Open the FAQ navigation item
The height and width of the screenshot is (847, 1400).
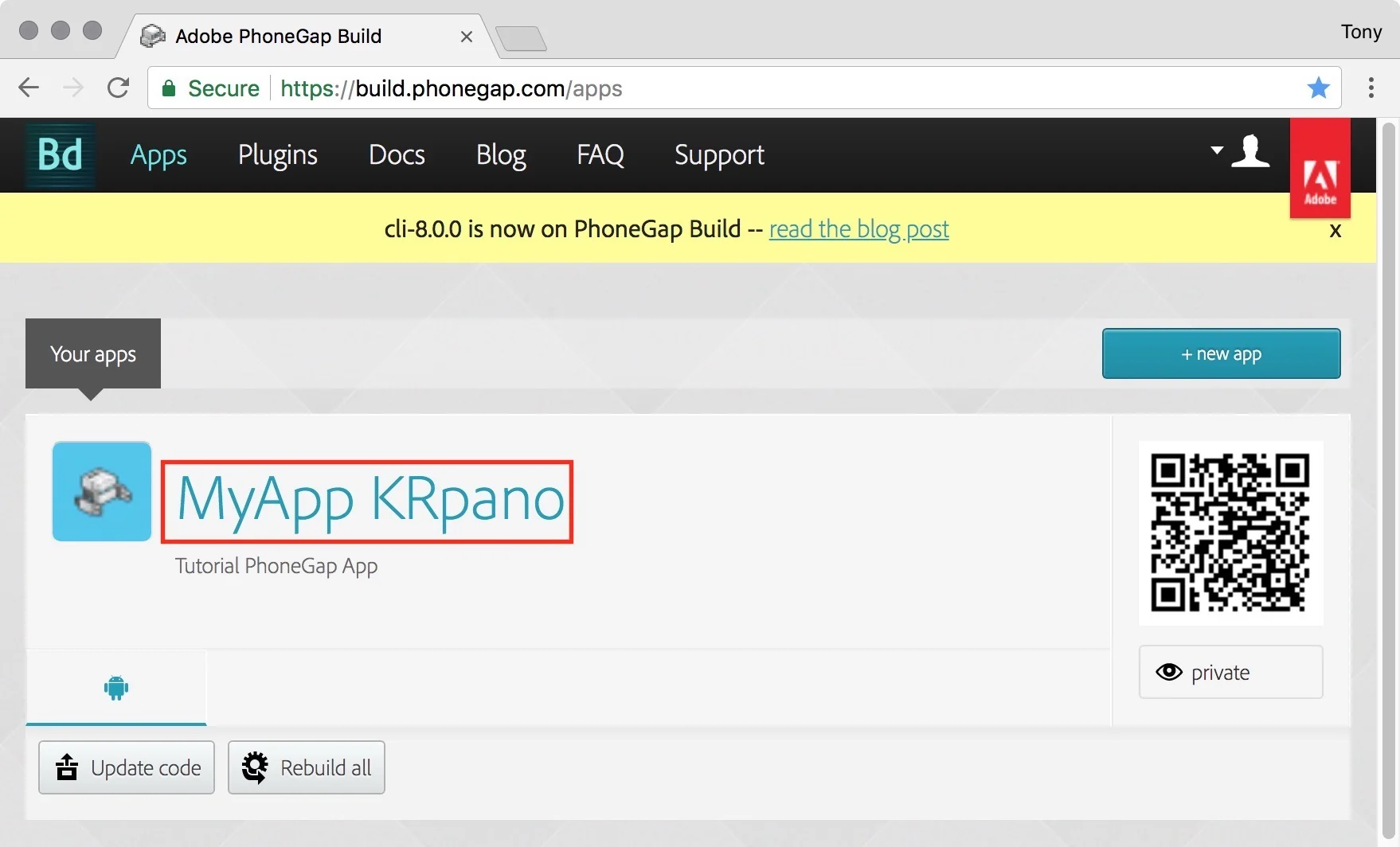pos(600,154)
